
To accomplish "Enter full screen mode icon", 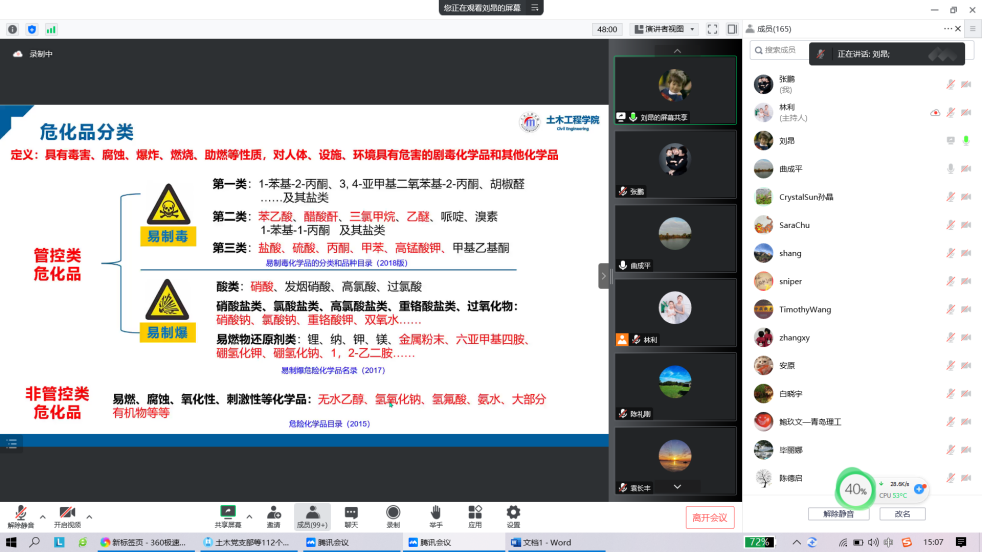I will (713, 29).
